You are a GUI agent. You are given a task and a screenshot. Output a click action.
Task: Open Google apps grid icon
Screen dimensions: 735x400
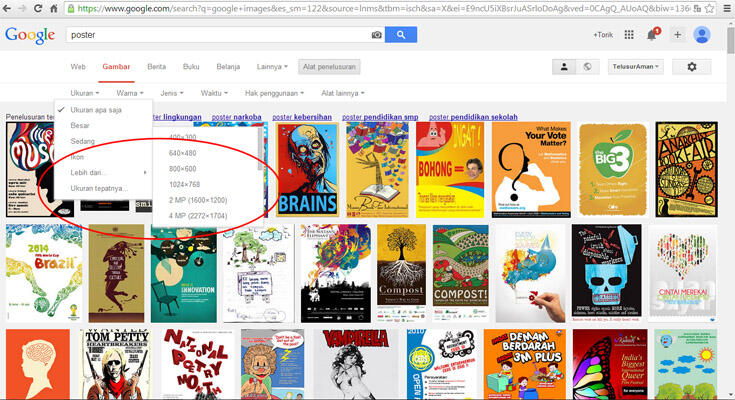click(x=629, y=35)
